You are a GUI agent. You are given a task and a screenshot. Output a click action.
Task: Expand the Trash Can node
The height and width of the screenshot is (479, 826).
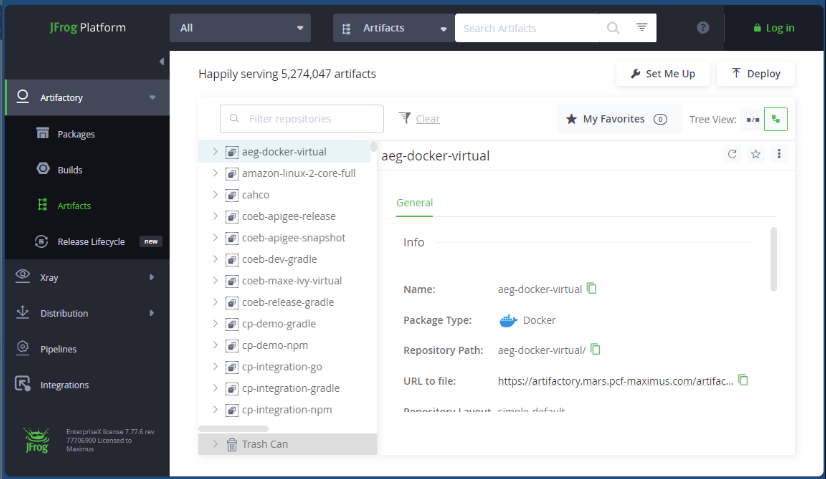click(x=215, y=444)
